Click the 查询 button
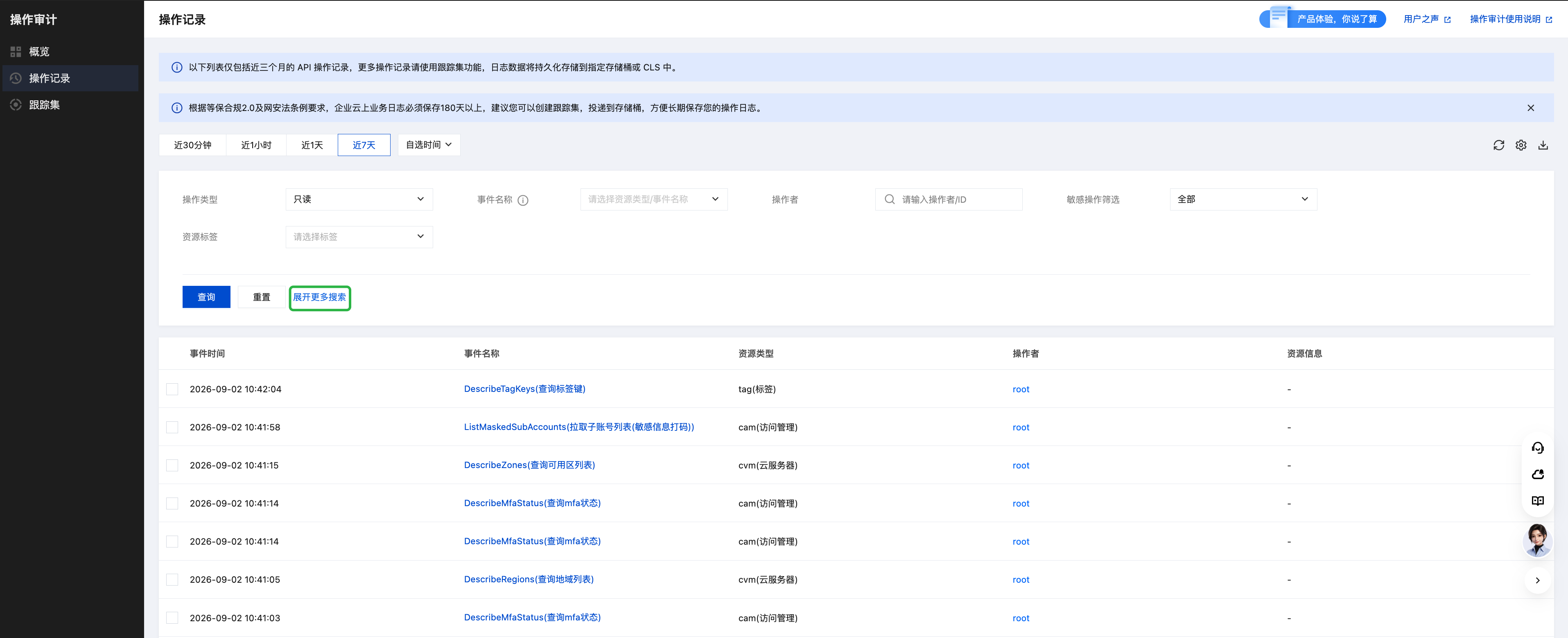This screenshot has width=1568, height=638. (206, 297)
